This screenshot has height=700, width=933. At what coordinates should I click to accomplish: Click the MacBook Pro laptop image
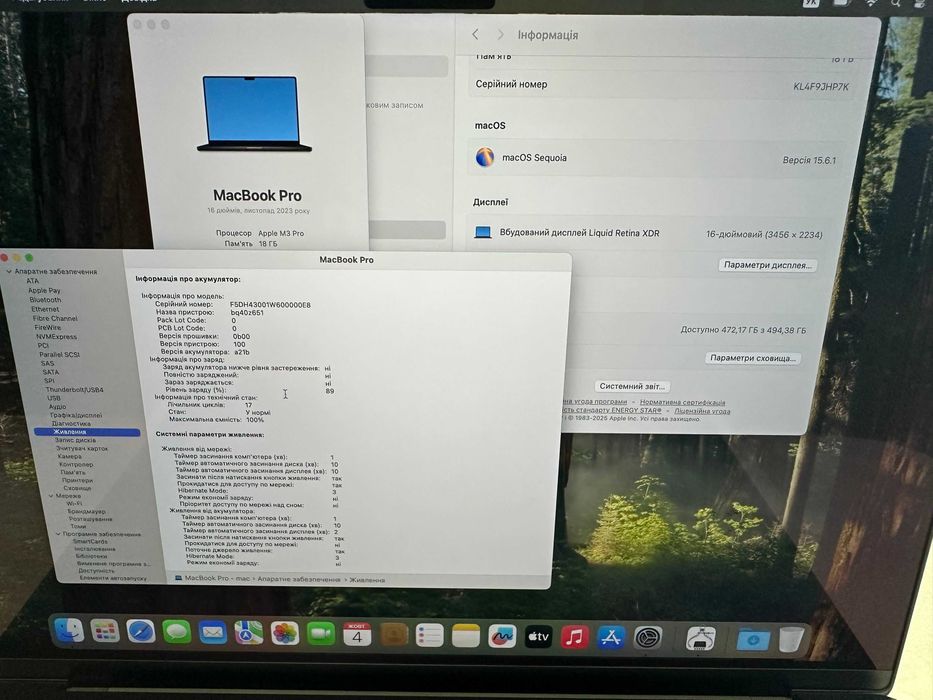253,113
